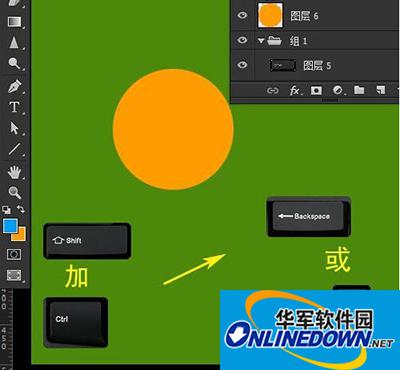
Task: Click the orange circle on canvas
Action: tap(173, 129)
